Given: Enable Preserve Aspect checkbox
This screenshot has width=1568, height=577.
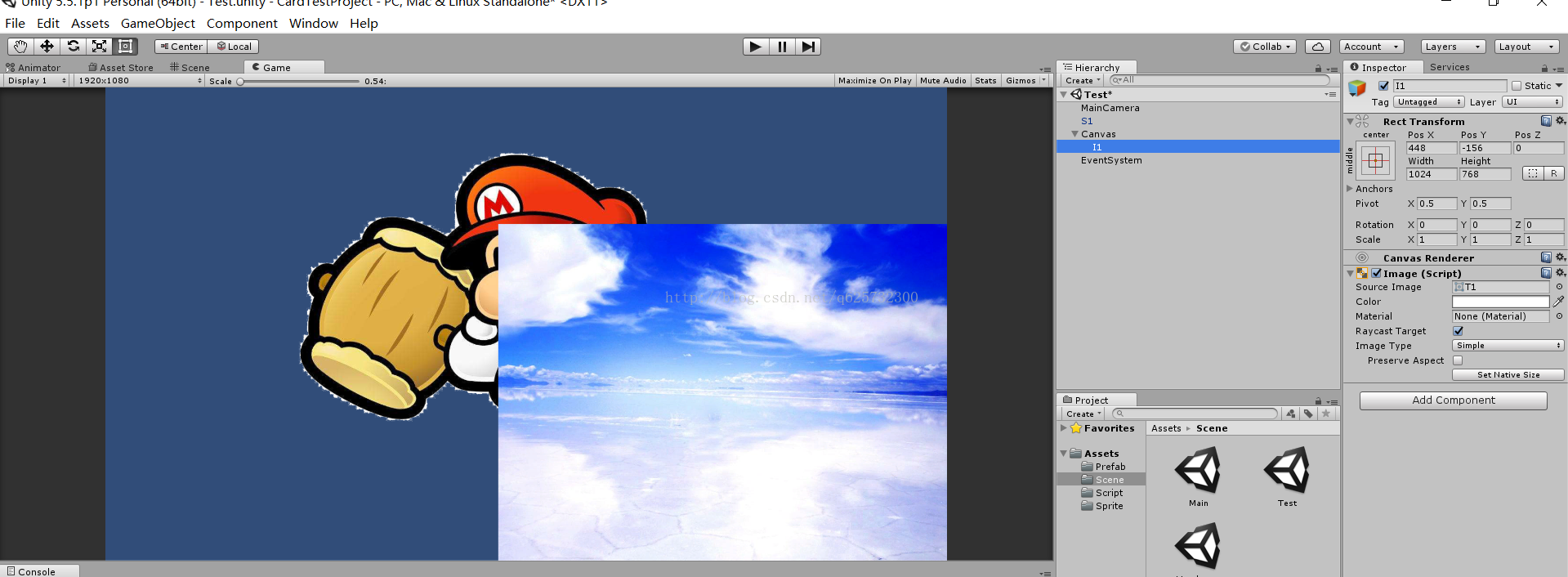Looking at the screenshot, I should [x=1458, y=360].
